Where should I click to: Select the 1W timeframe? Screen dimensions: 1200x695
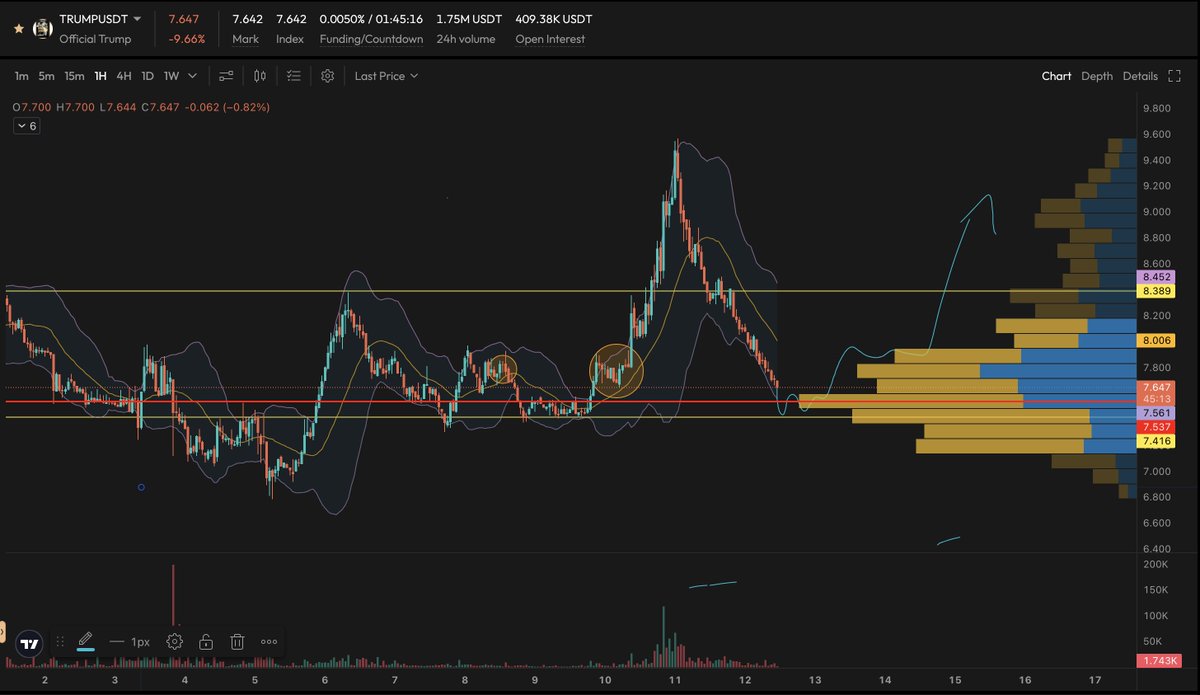pyautogui.click(x=172, y=76)
